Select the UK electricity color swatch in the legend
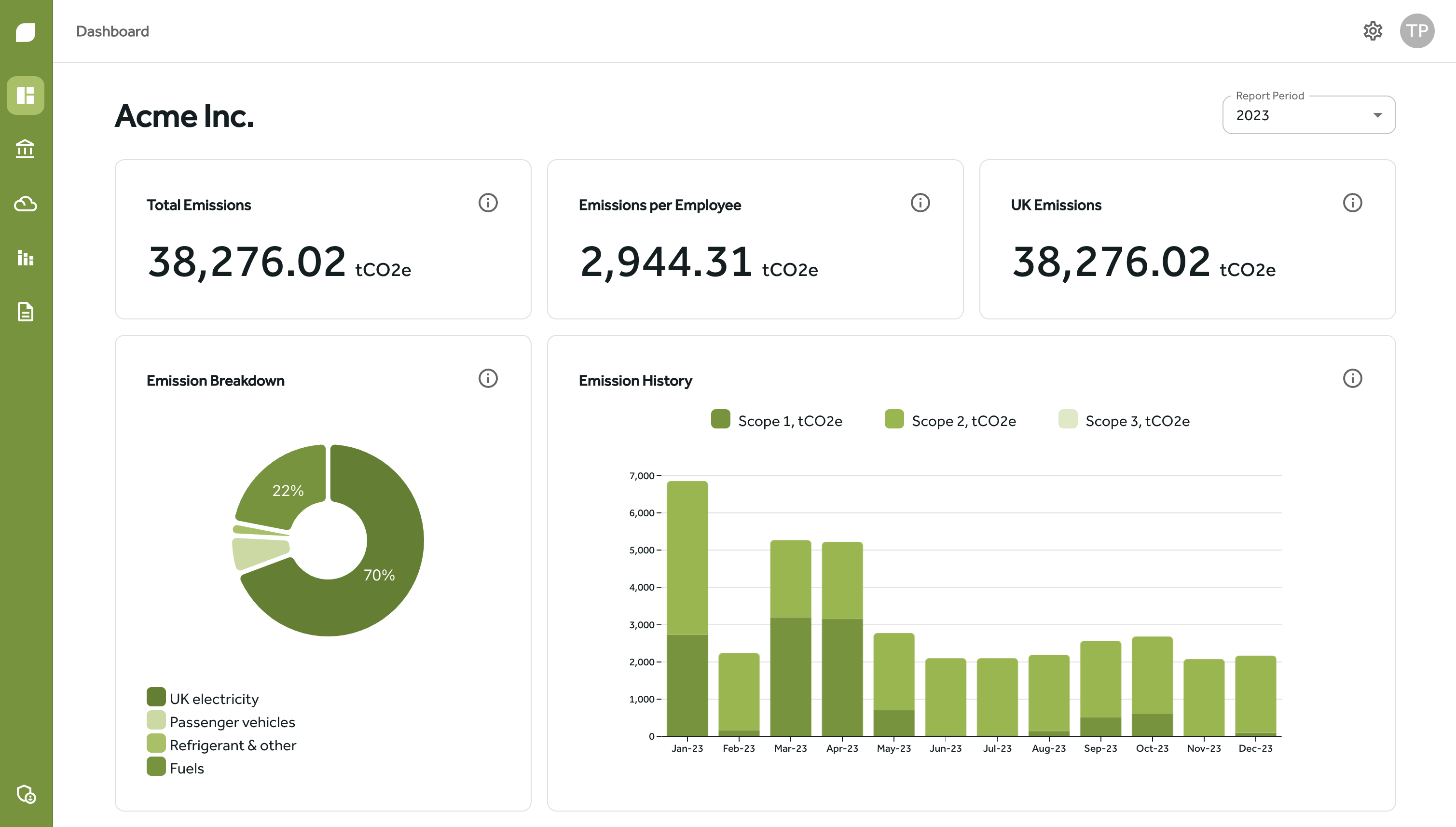The height and width of the screenshot is (827, 1456). [x=156, y=698]
